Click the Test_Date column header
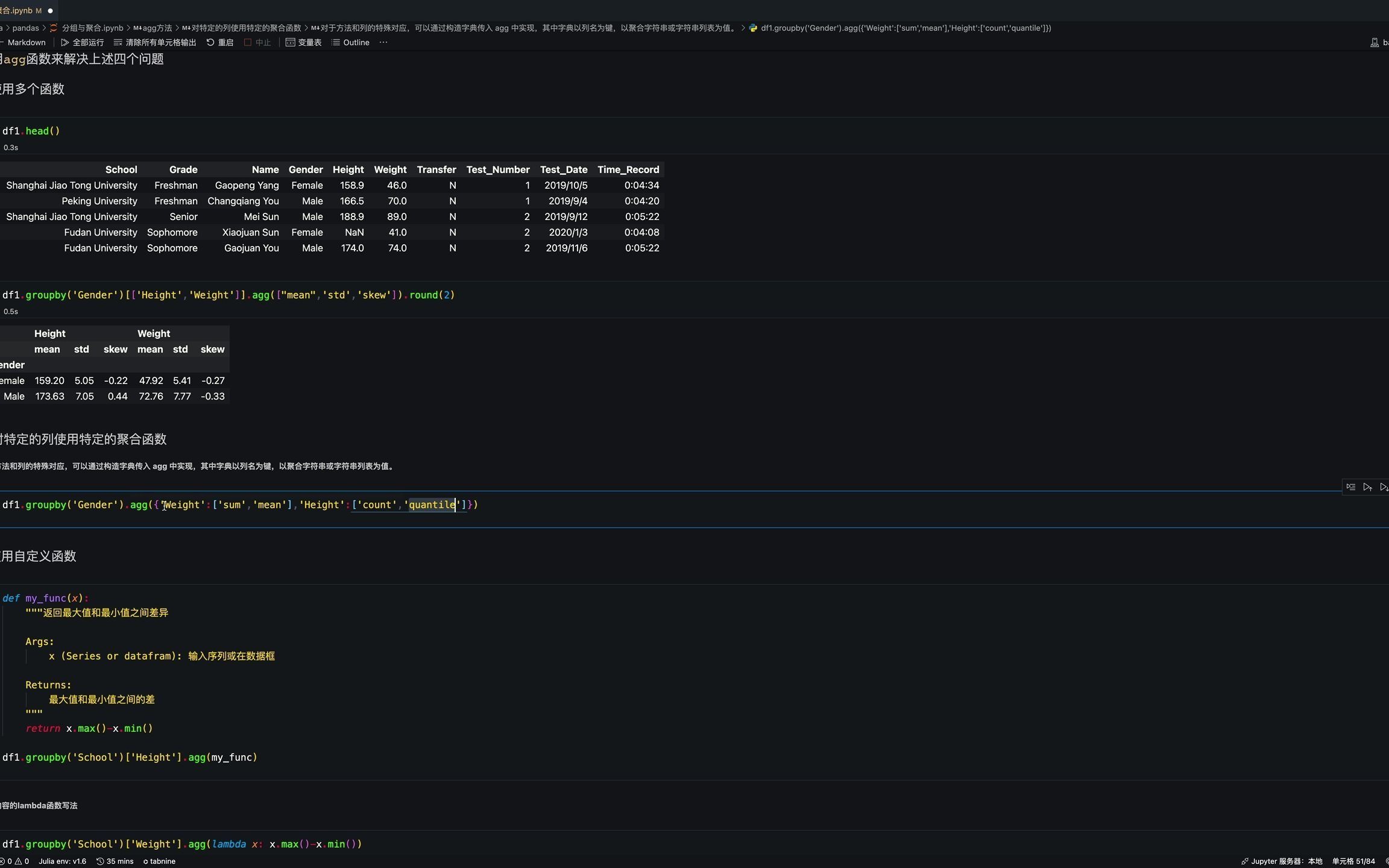This screenshot has height=868, width=1389. coord(564,169)
